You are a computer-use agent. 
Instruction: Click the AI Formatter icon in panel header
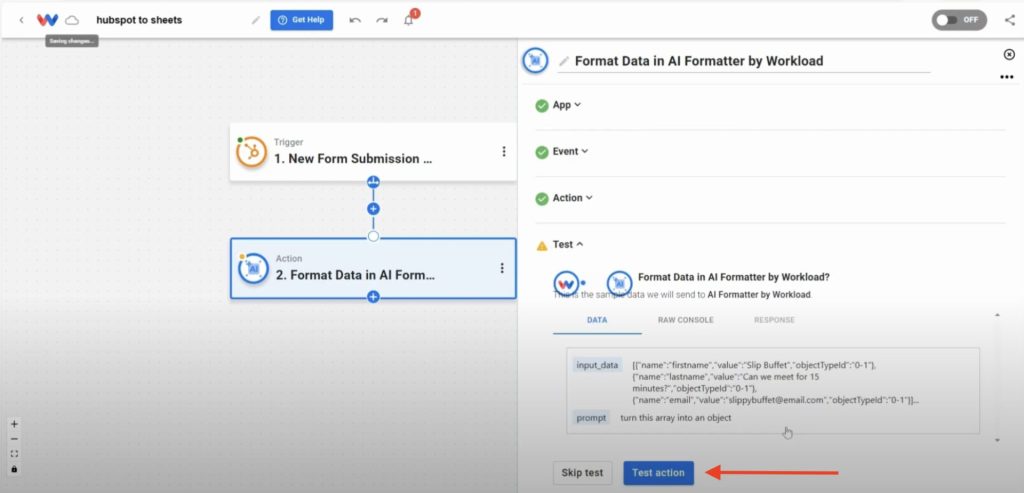click(x=536, y=61)
